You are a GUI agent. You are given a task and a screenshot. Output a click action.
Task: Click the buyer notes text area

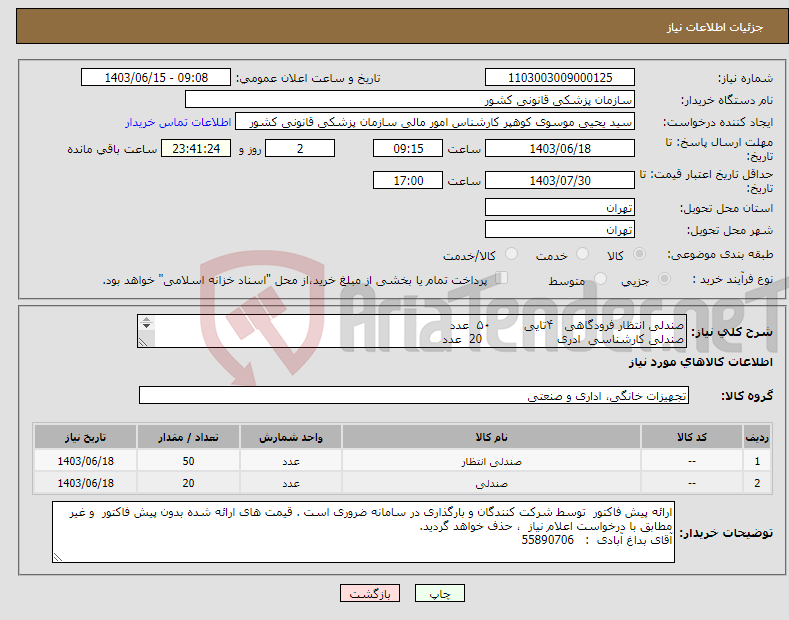[x=363, y=532]
